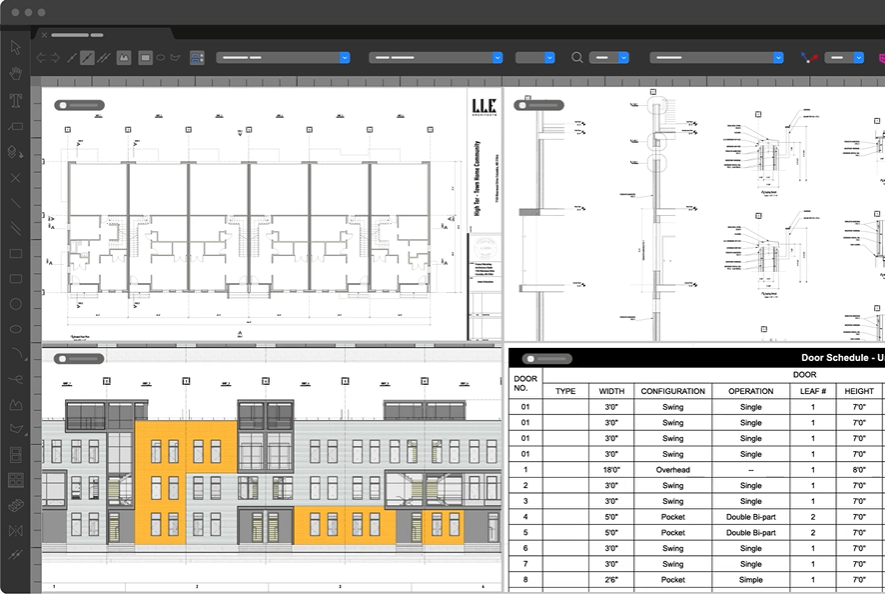This screenshot has height=594, width=885.
Task: Select the trim/split line tool at sidebar bottom
Action: coord(15,555)
